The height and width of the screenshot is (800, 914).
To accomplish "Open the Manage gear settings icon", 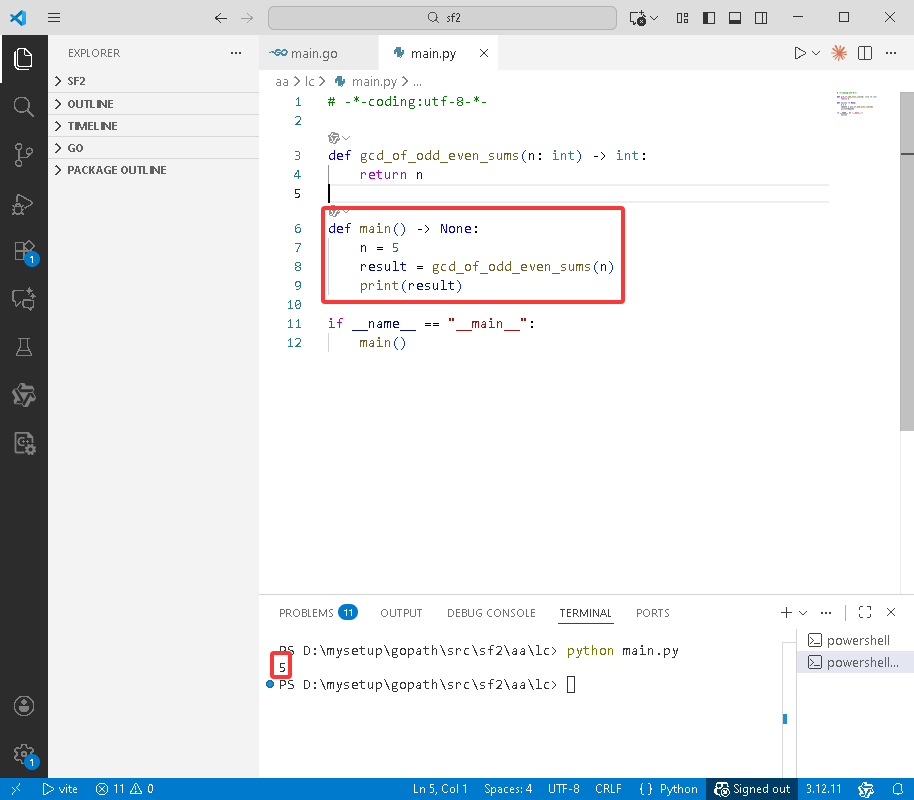I will [x=24, y=755].
